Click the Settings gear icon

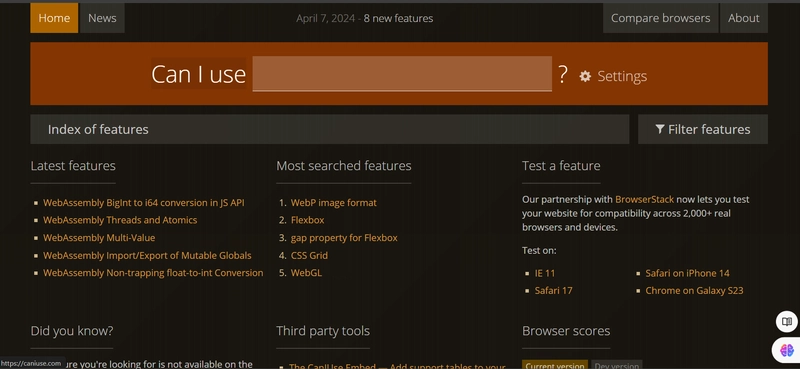585,77
